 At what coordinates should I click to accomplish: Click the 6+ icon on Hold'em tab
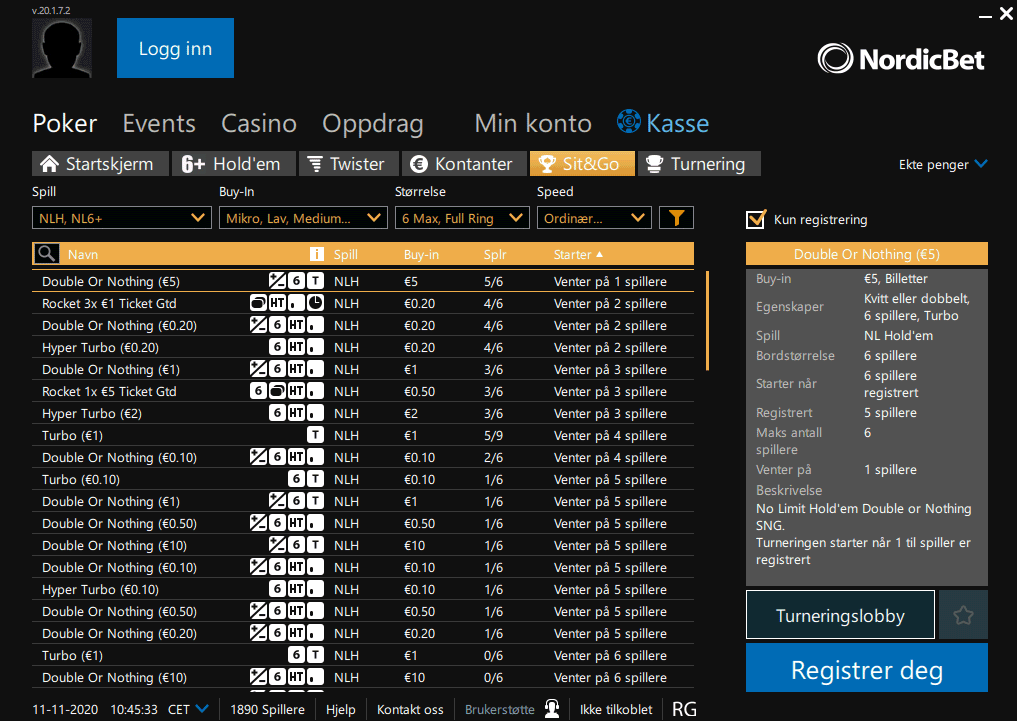pos(193,164)
